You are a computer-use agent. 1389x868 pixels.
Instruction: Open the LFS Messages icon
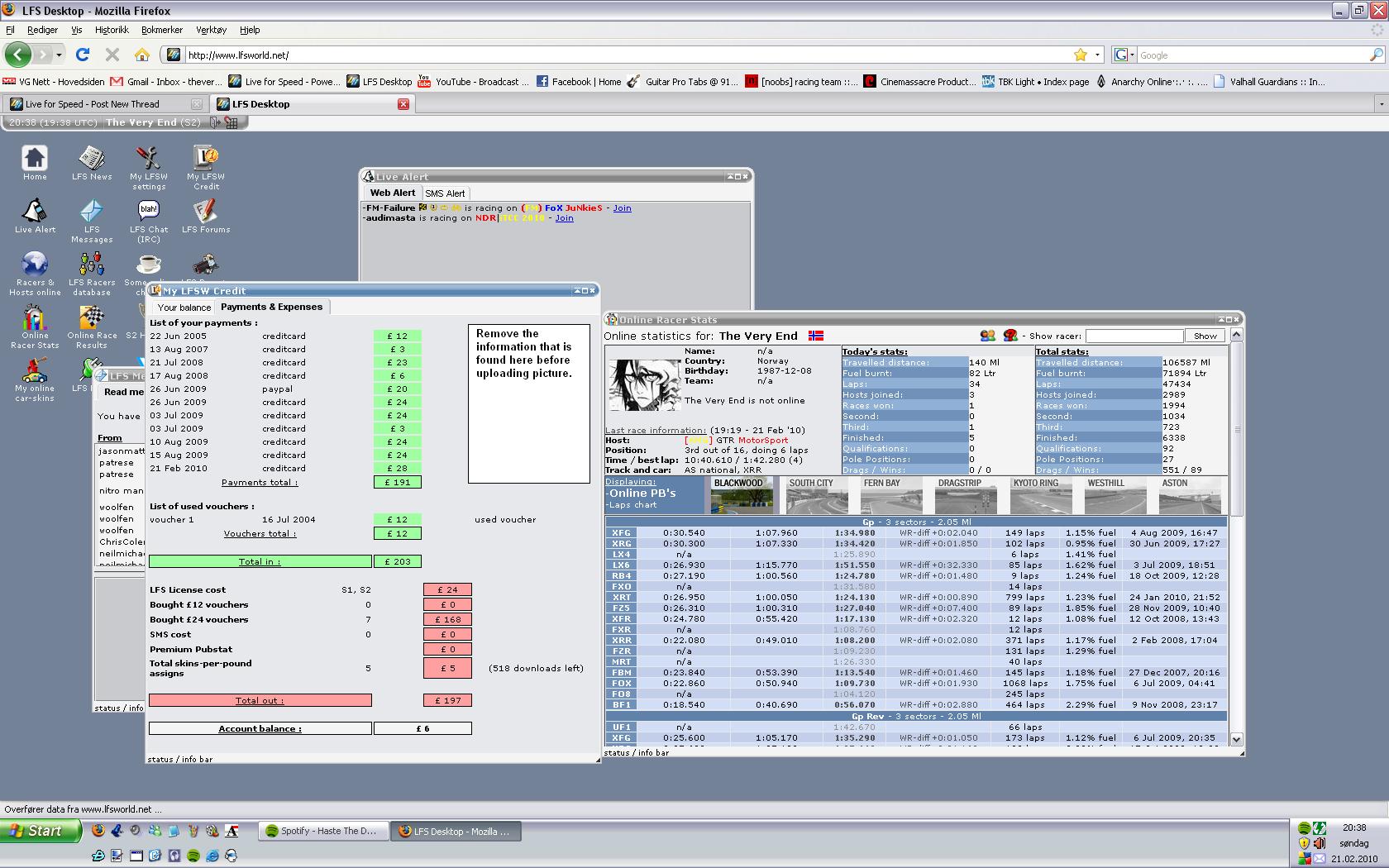coord(91,221)
